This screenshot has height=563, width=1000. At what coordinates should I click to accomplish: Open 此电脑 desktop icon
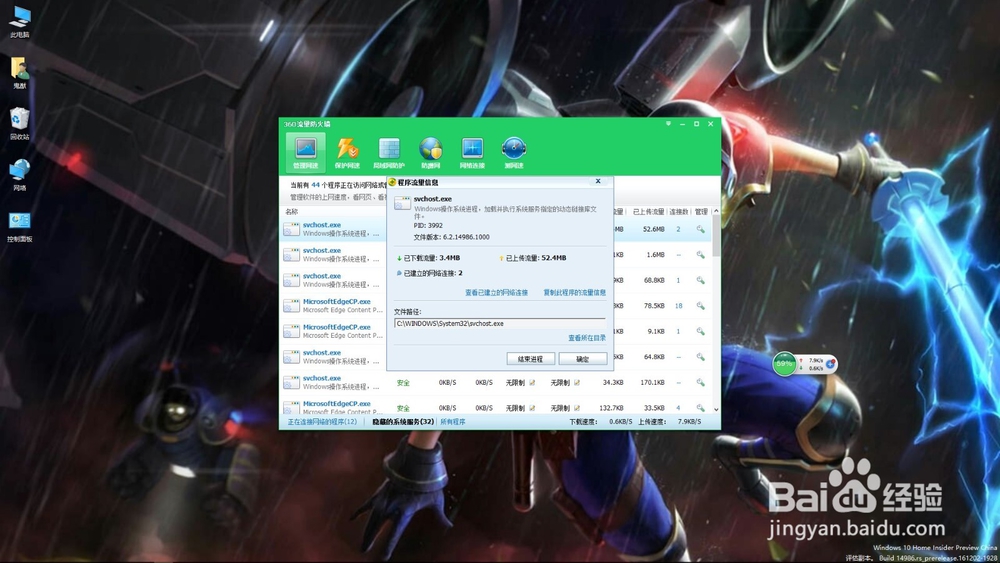click(x=20, y=22)
